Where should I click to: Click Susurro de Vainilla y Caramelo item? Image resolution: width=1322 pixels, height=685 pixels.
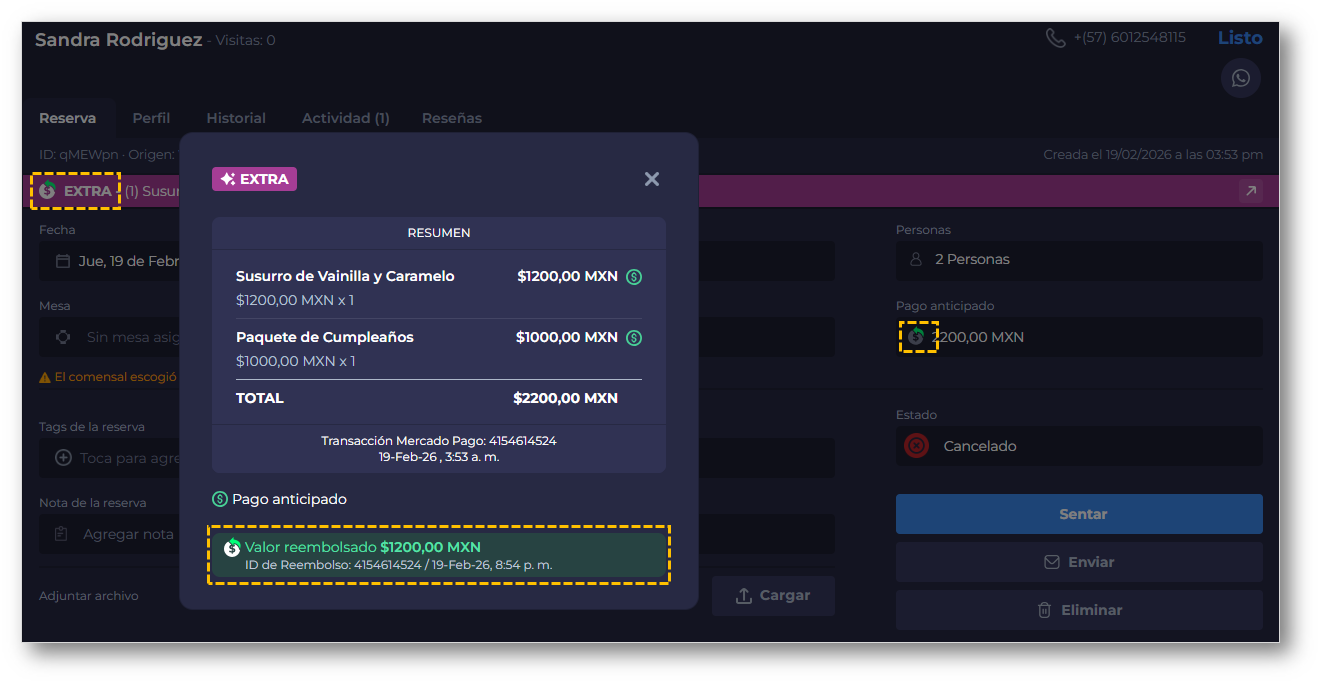coord(345,276)
